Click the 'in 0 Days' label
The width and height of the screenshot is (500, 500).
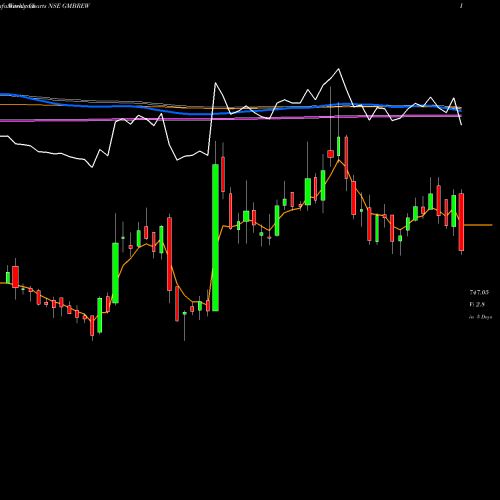[480, 317]
